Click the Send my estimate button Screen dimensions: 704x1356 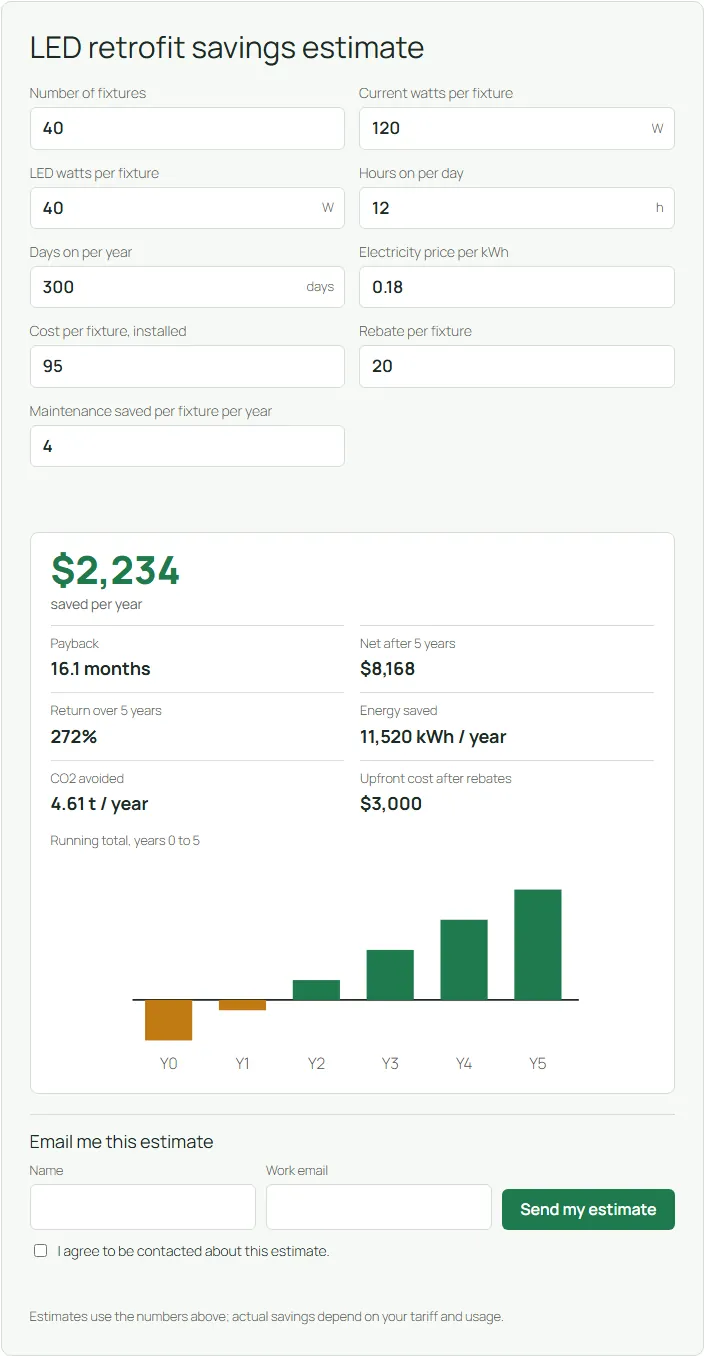588,1209
